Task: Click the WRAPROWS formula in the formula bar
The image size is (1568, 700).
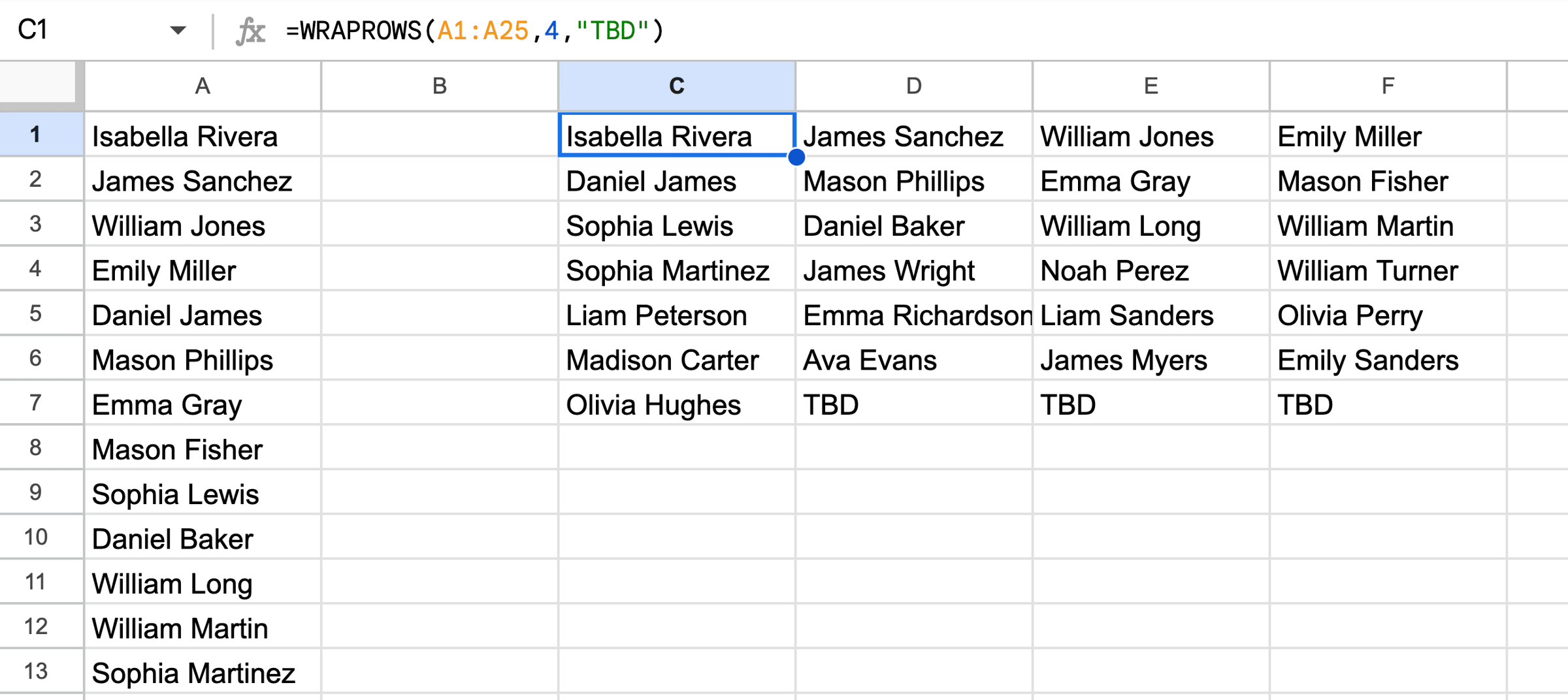Action: pos(474,31)
